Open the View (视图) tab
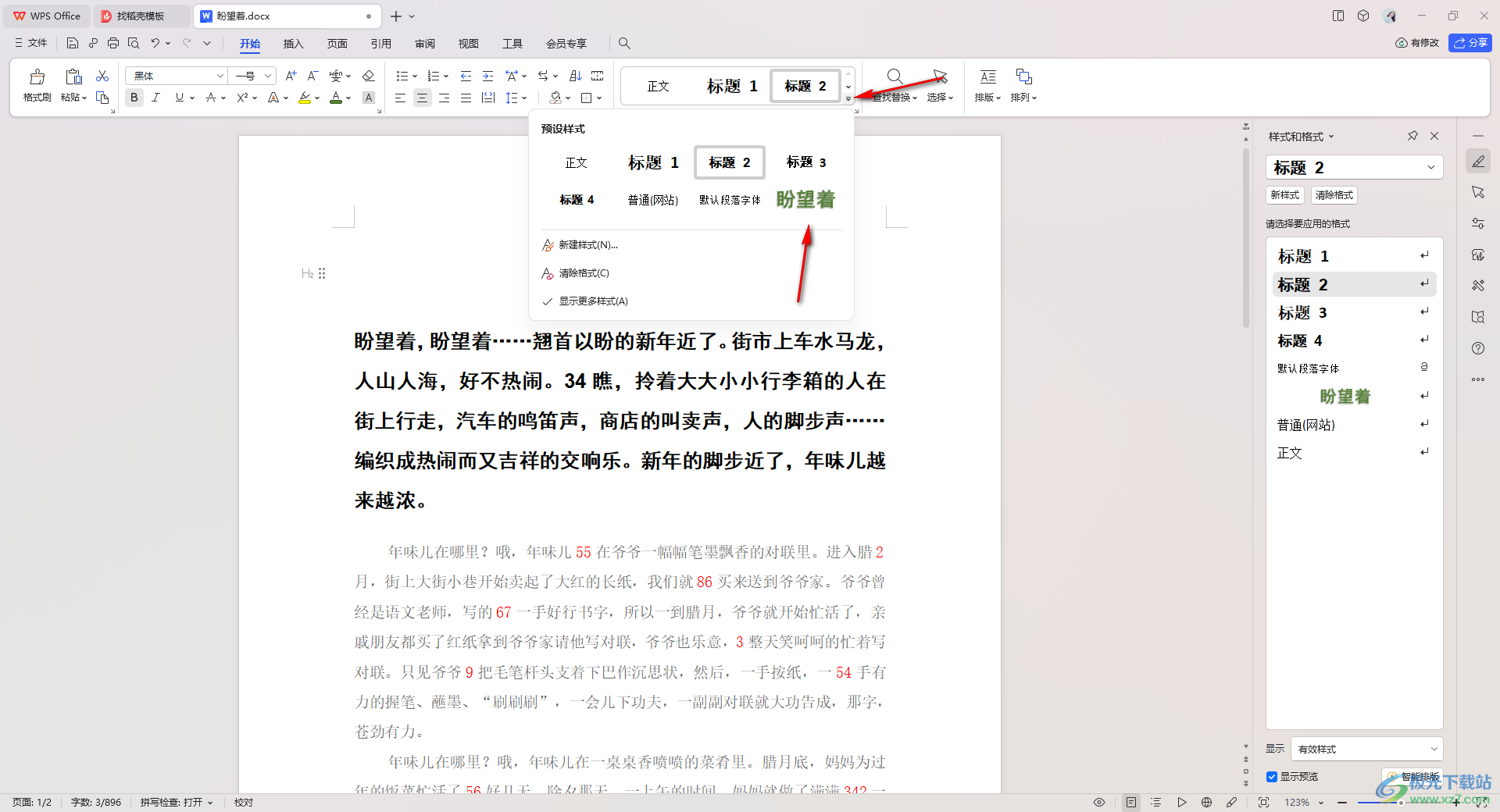Image resolution: width=1500 pixels, height=812 pixels. click(468, 43)
